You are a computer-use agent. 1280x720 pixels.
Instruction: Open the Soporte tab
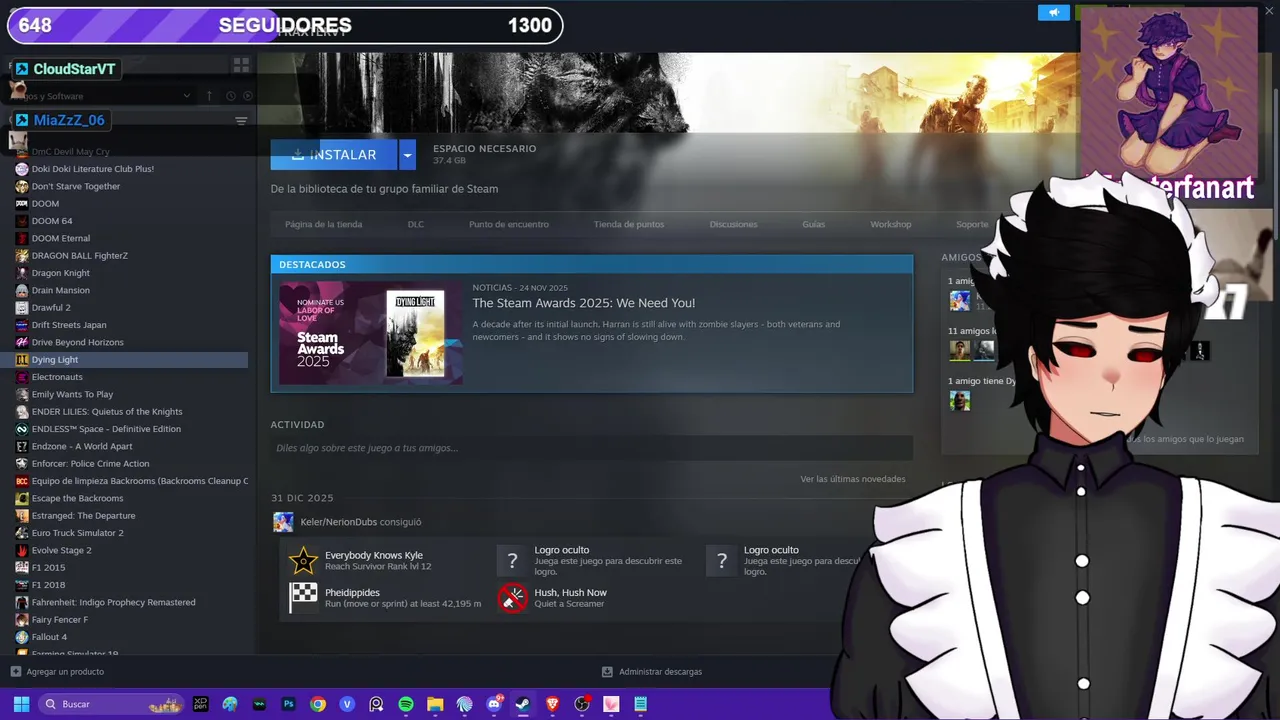972,224
